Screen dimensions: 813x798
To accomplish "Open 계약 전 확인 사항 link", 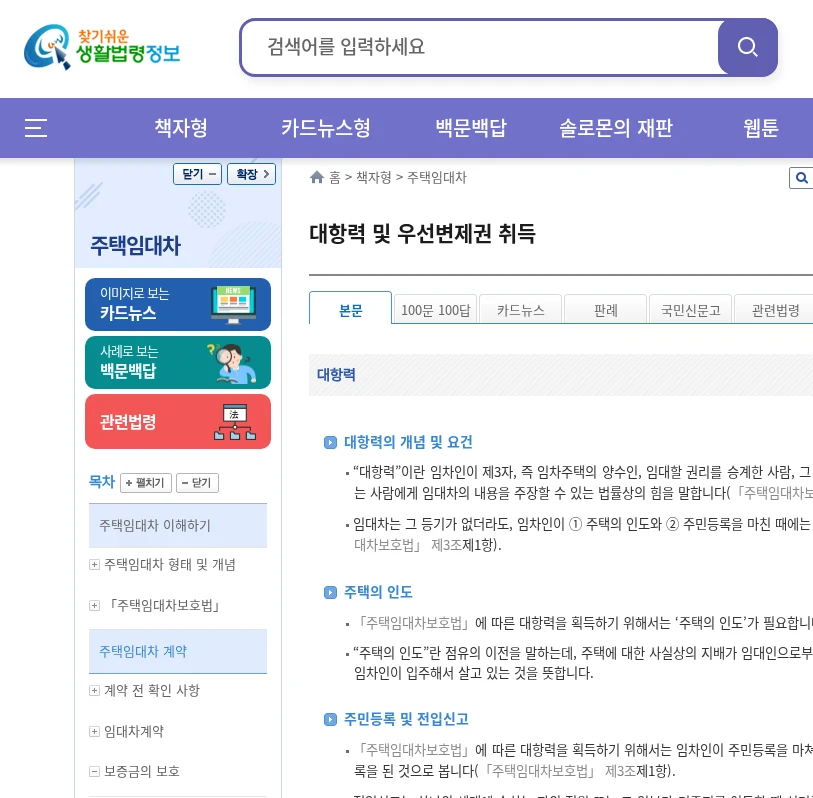I will click(x=151, y=691).
